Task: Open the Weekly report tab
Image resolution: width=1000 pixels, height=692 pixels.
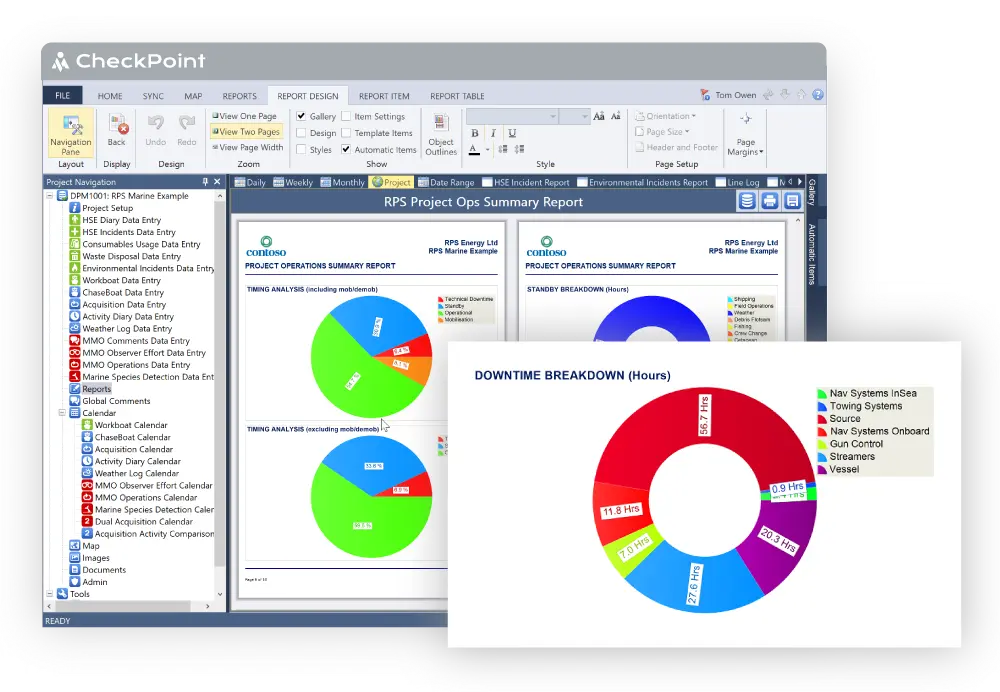Action: click(293, 182)
